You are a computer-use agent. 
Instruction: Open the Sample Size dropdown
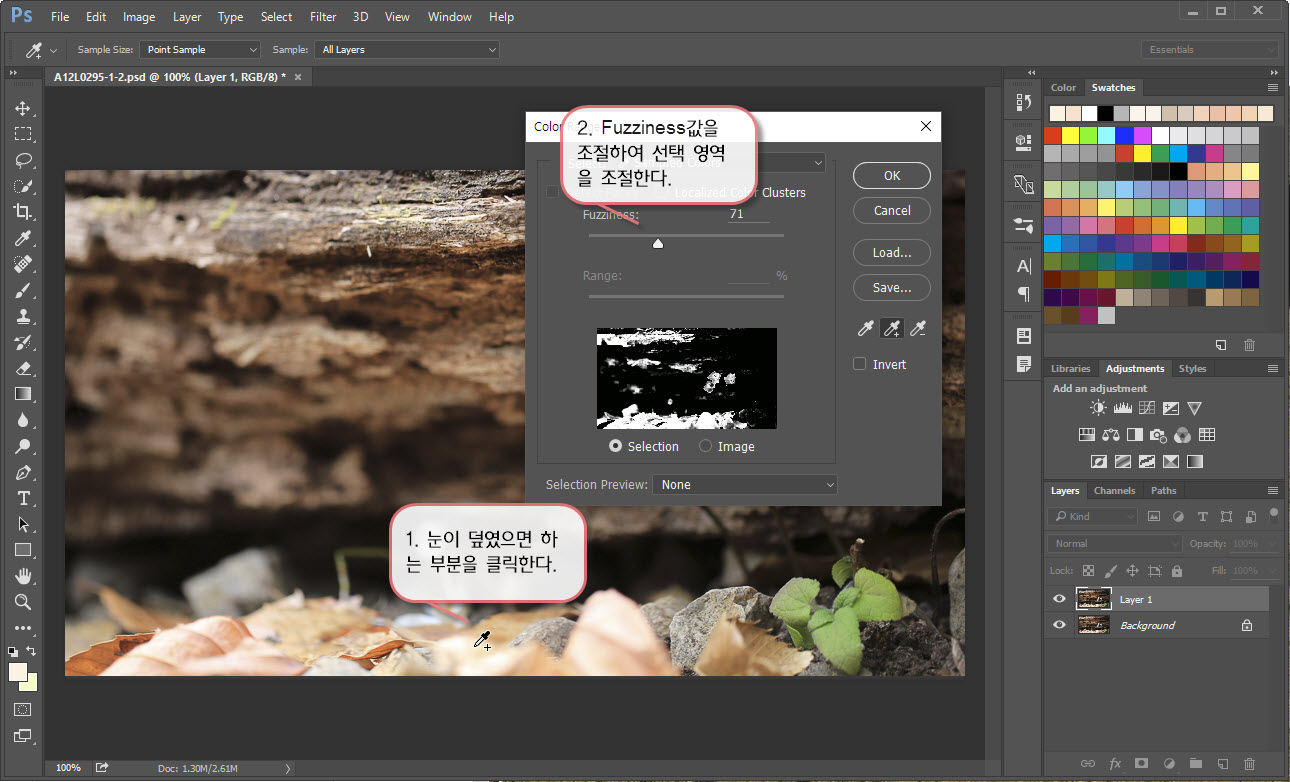tap(200, 49)
